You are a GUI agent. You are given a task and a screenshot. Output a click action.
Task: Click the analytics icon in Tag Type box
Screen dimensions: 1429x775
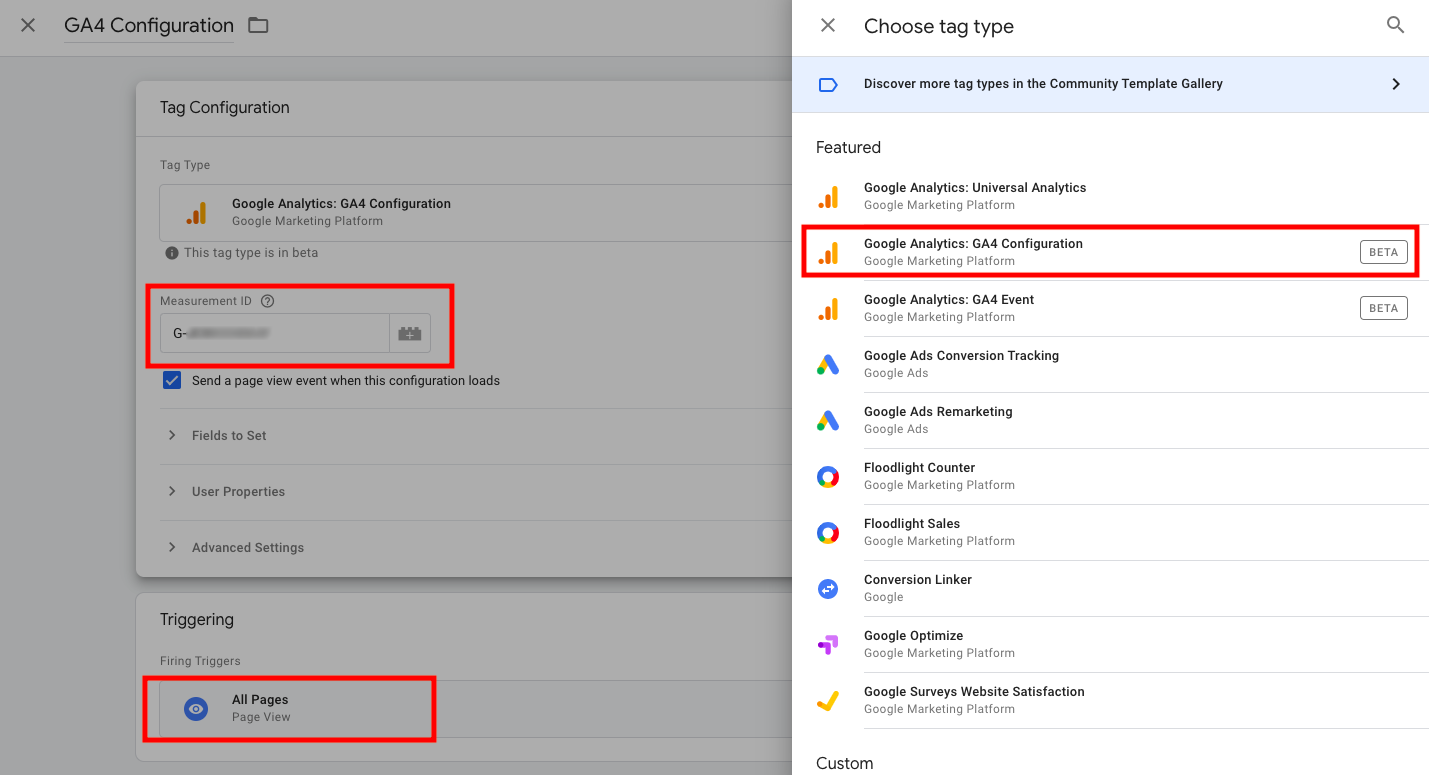tap(196, 213)
